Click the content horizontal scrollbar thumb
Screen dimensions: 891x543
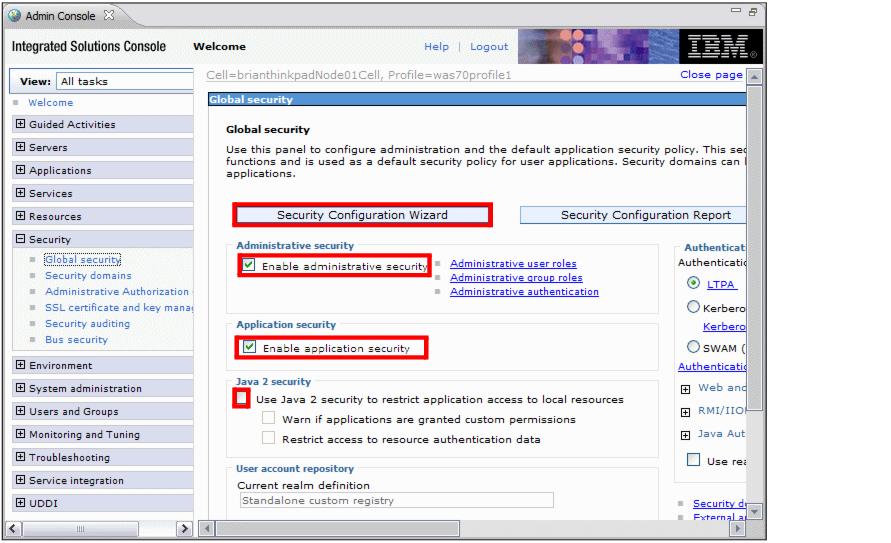(338, 529)
